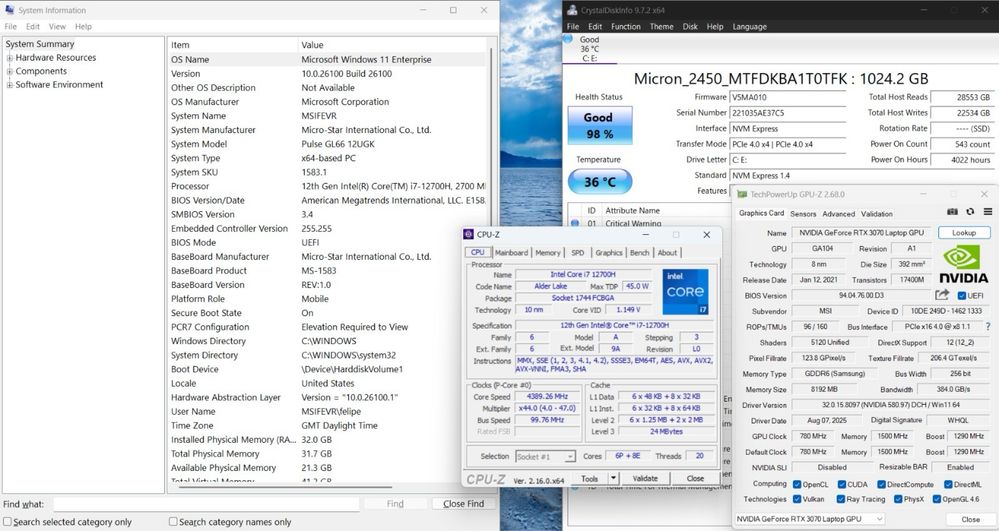
Task: Click the Critical Warning status dot icon
Action: click(575, 224)
